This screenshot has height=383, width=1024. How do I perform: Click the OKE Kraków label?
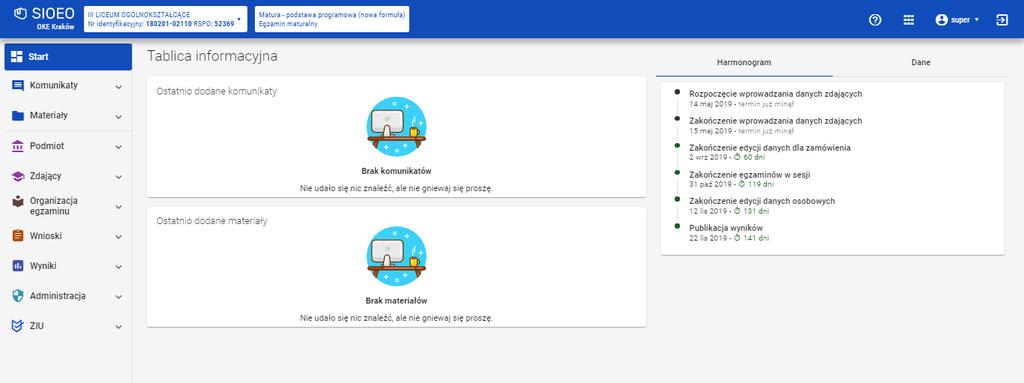pos(56,27)
